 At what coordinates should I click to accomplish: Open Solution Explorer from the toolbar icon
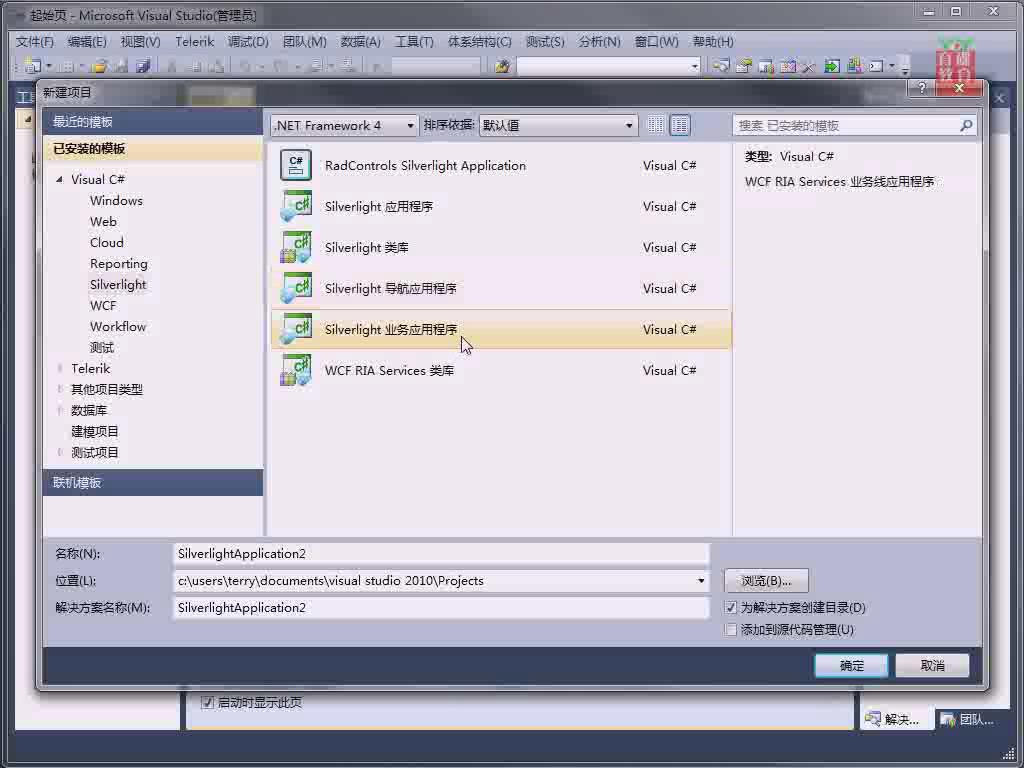720,66
